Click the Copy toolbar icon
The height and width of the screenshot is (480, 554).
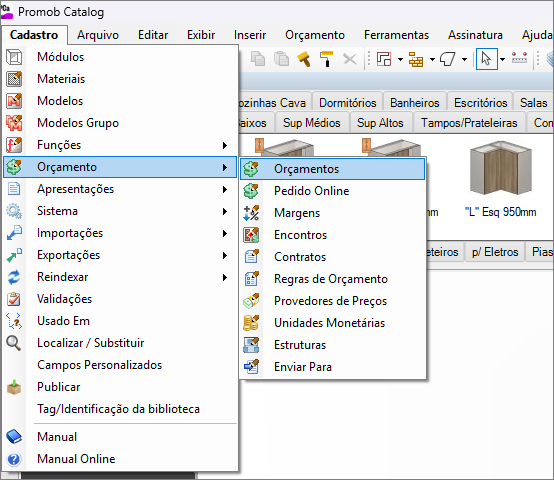point(258,59)
